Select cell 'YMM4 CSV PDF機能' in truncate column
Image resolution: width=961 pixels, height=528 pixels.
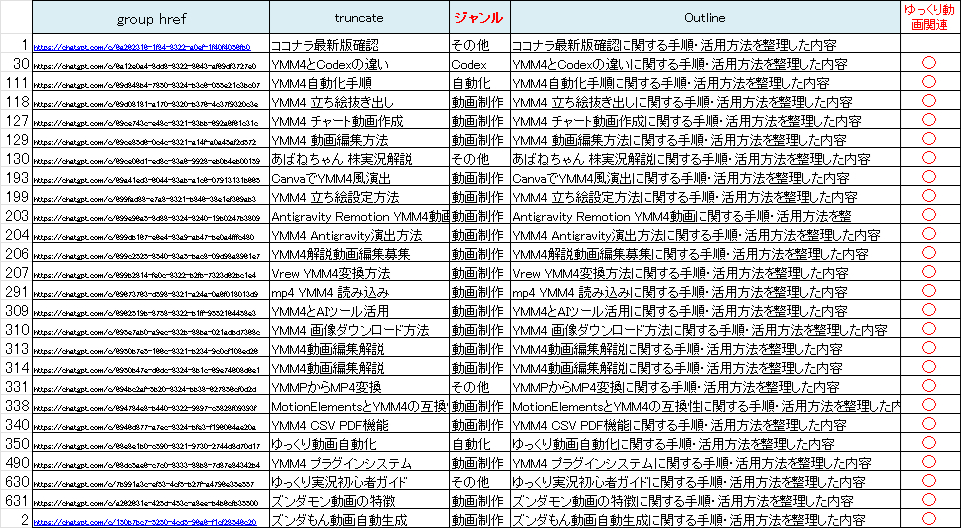pos(359,424)
